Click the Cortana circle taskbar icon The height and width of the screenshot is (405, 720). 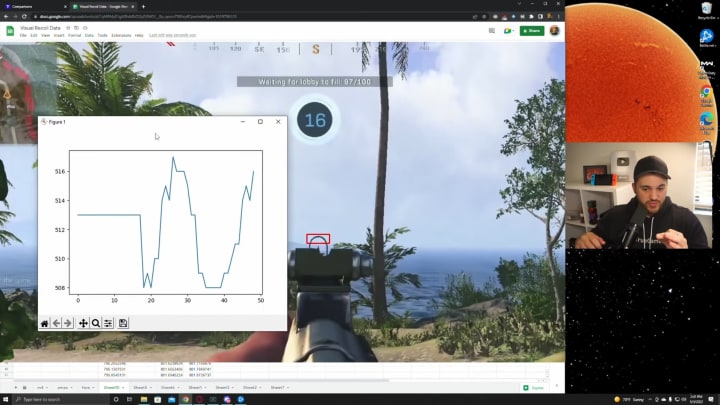[116, 399]
